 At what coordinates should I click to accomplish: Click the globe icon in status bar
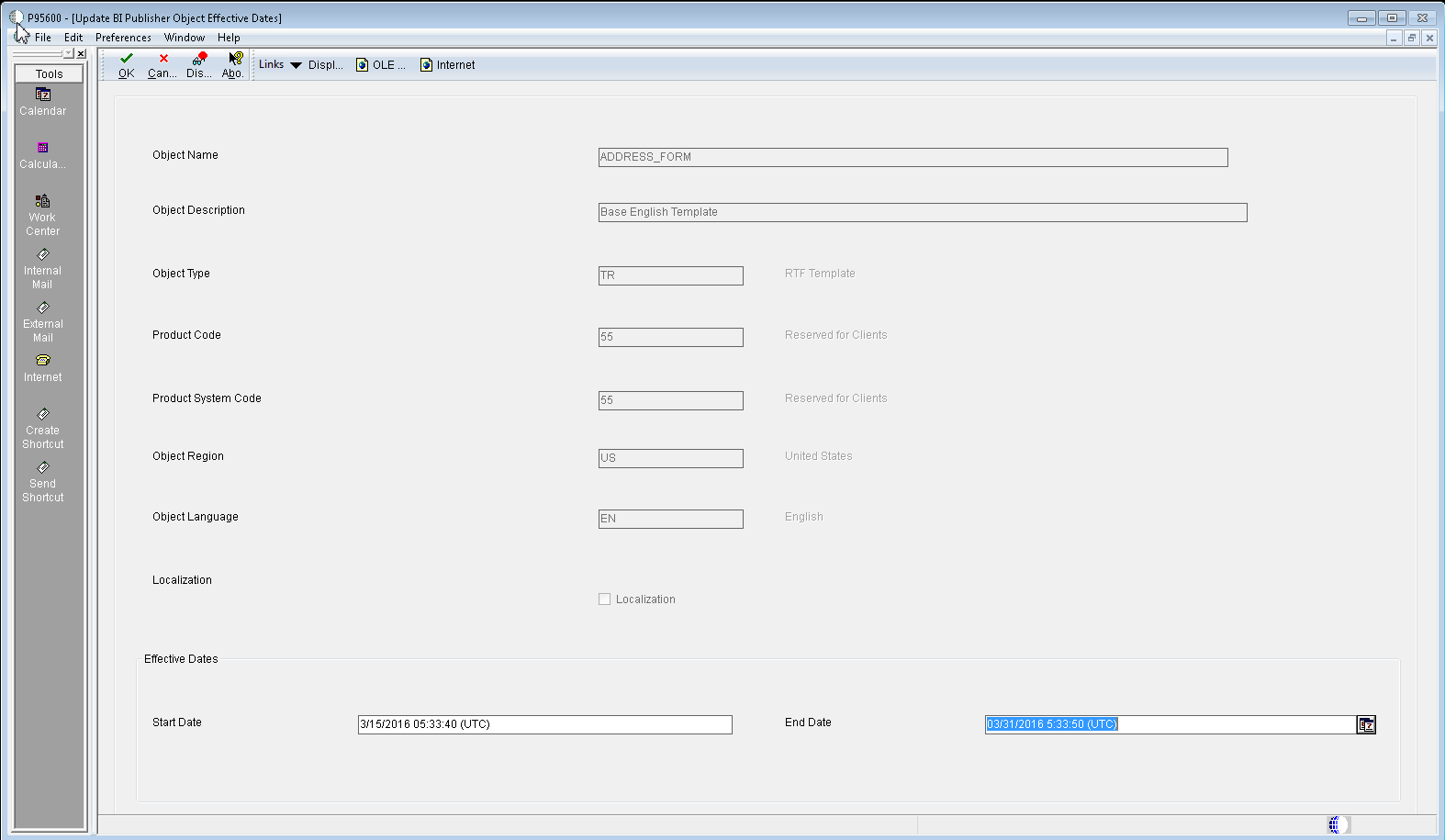click(1338, 824)
